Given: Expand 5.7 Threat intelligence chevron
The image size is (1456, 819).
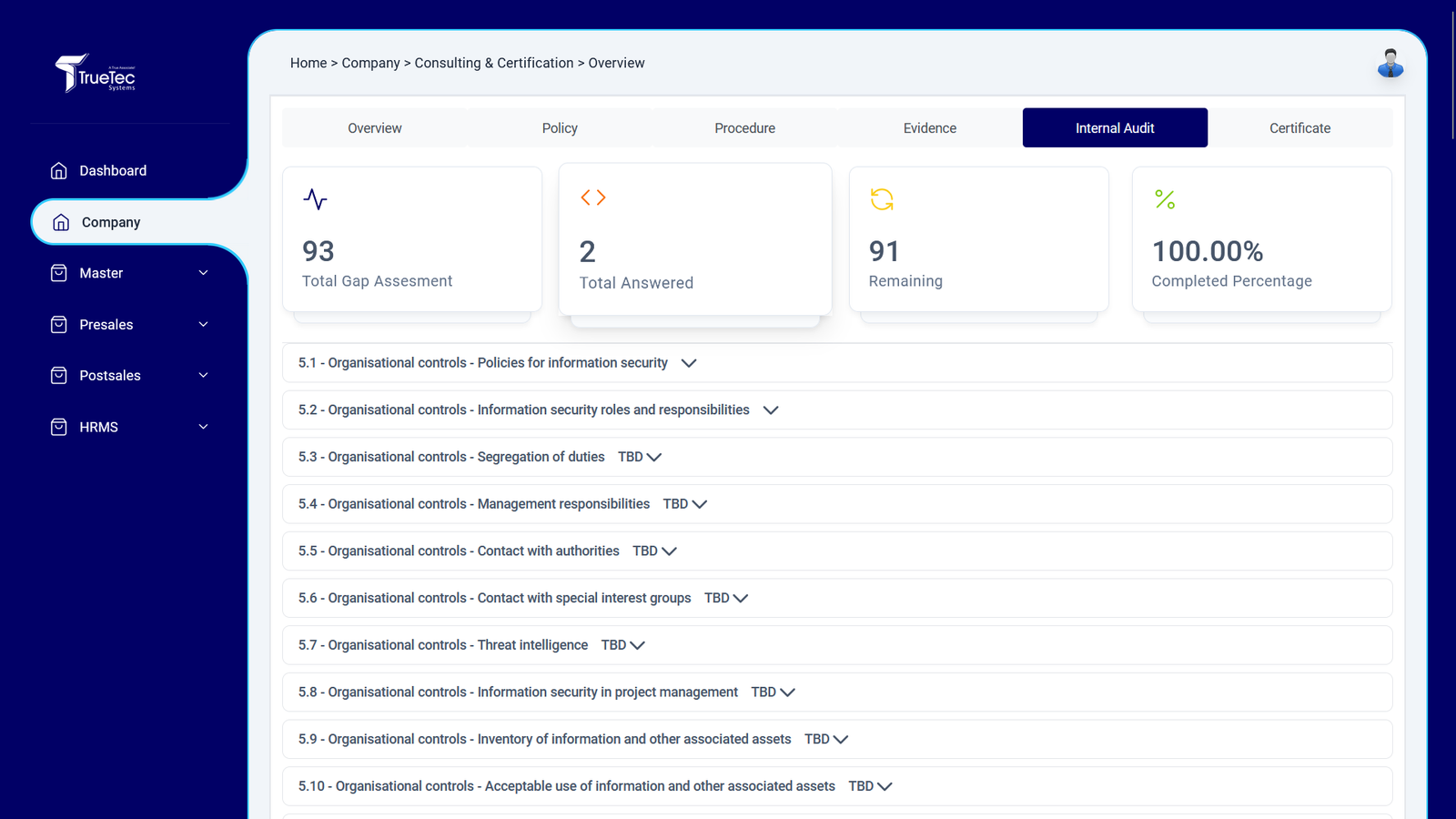Looking at the screenshot, I should [x=637, y=645].
